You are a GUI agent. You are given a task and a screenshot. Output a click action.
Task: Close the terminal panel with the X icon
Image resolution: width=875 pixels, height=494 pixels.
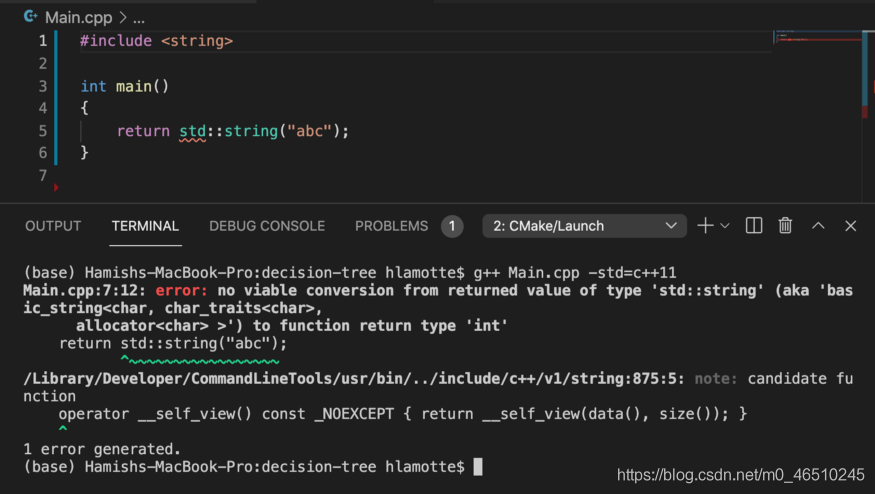pyautogui.click(x=851, y=226)
